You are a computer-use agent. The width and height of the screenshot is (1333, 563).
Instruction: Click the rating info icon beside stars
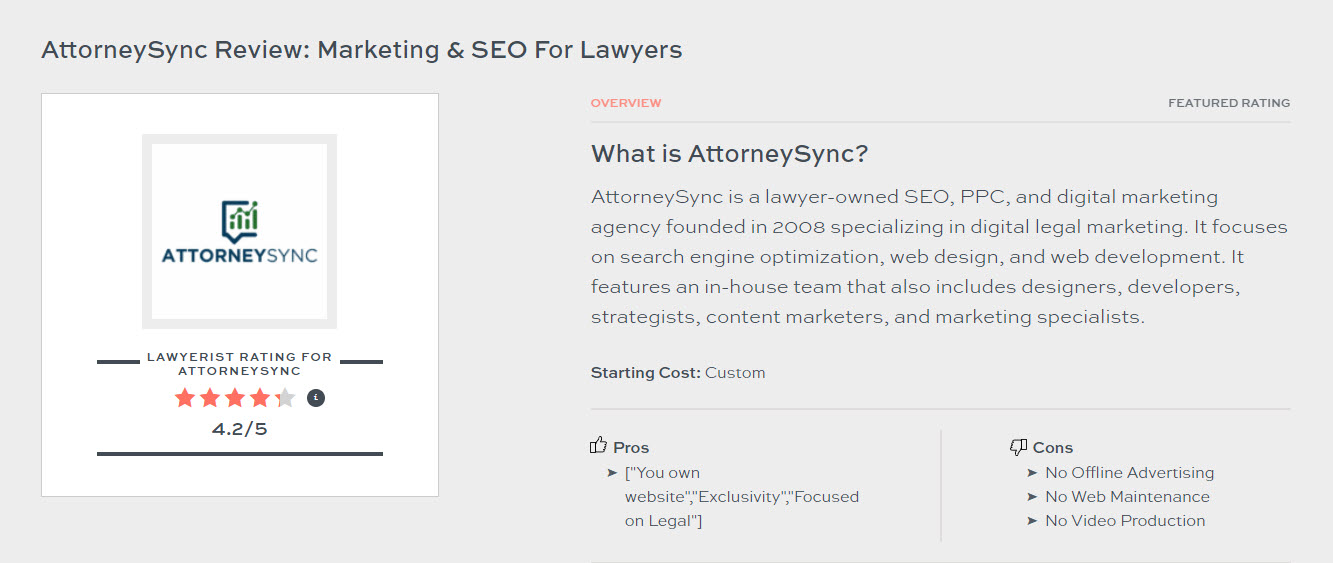[316, 398]
